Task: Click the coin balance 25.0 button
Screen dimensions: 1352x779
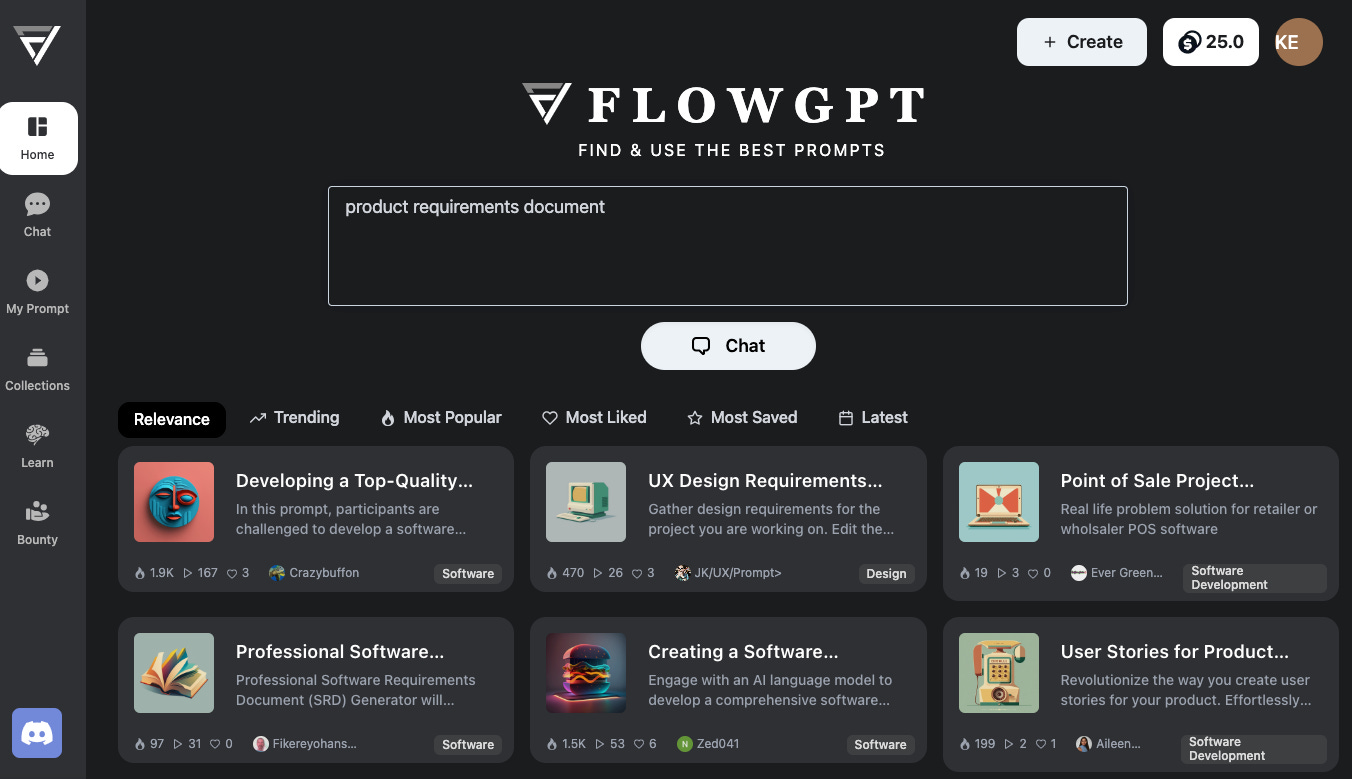Action: pyautogui.click(x=1210, y=42)
